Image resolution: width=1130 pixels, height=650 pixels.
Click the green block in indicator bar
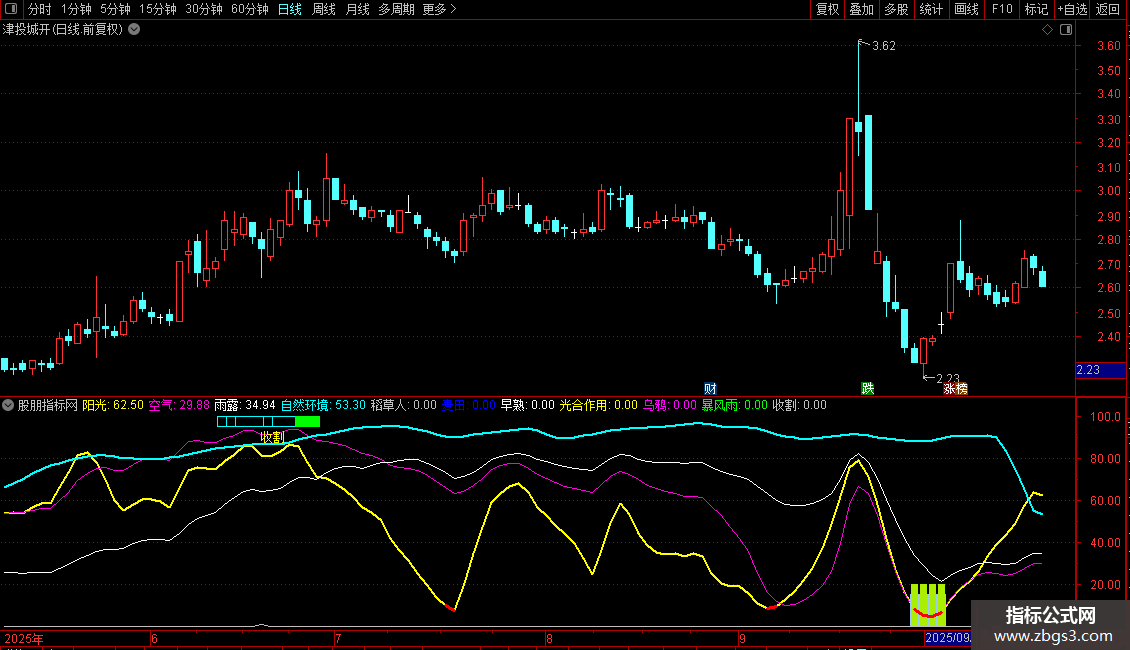tap(307, 422)
